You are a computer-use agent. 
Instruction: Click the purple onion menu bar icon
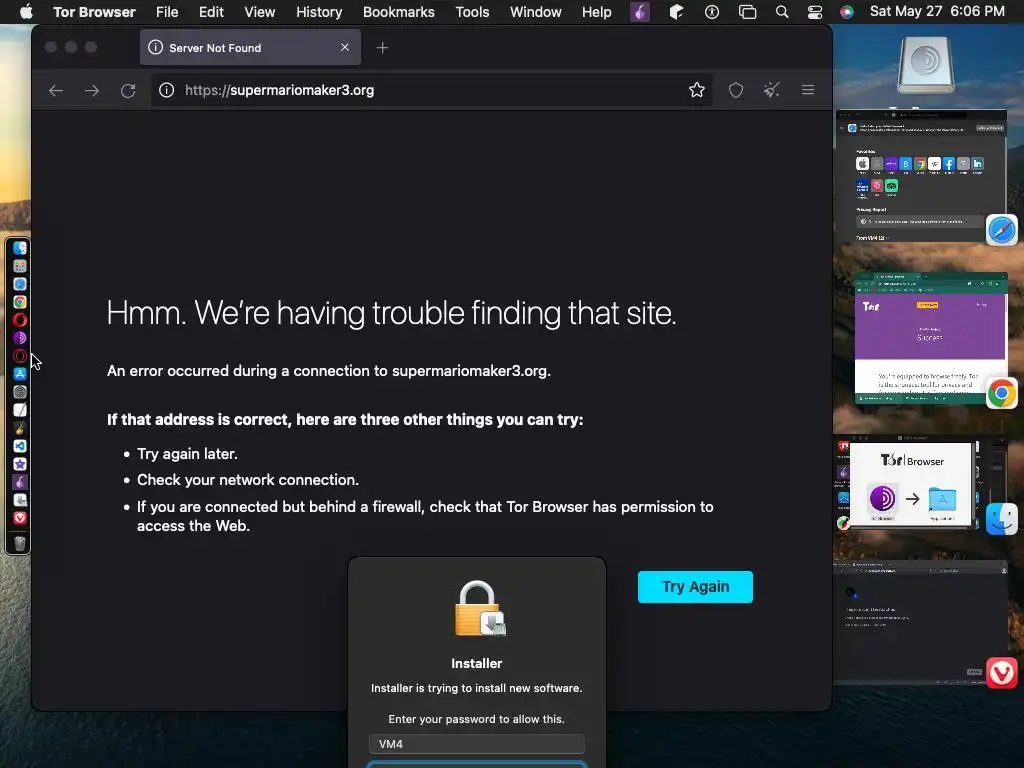click(x=639, y=12)
